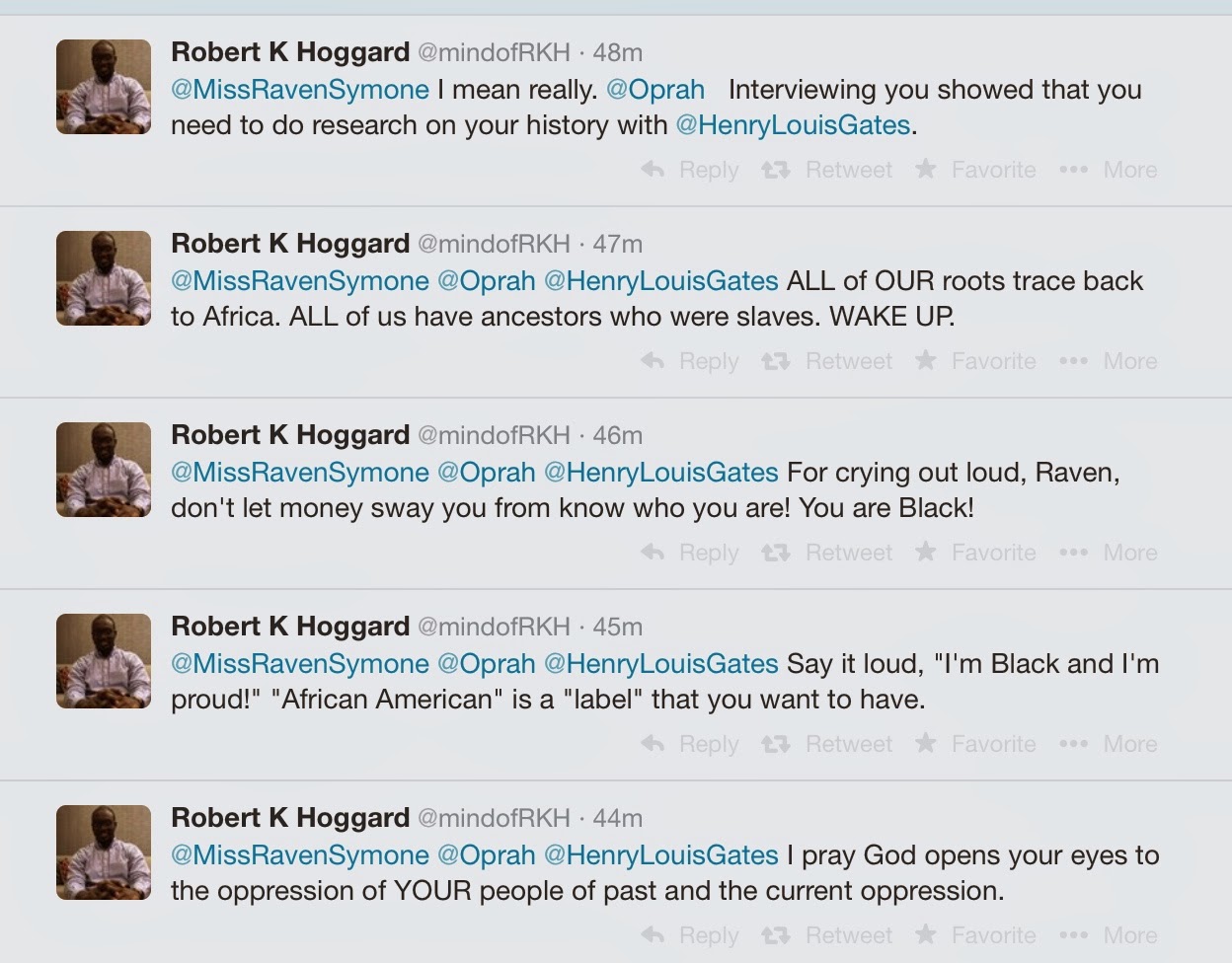This screenshot has height=963, width=1232.
Task: Show More actions for the 45m tweet
Action: coord(1108,744)
